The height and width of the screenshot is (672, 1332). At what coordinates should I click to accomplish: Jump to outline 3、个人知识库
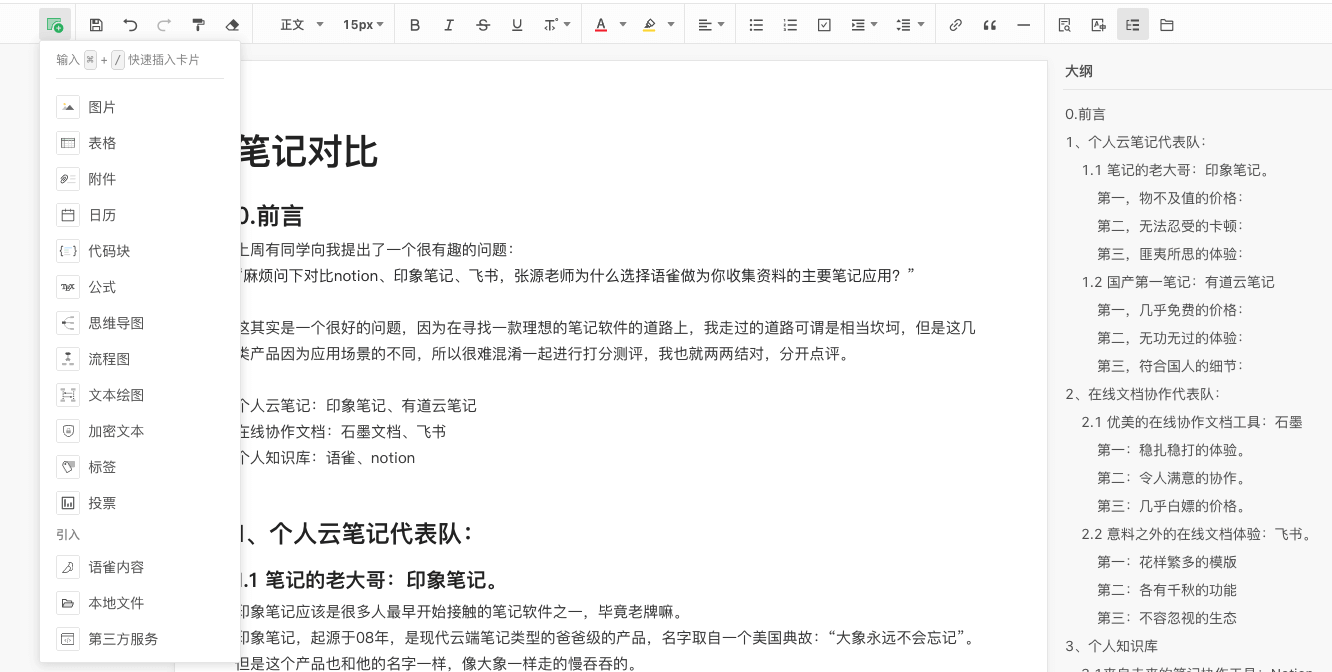[1111, 646]
